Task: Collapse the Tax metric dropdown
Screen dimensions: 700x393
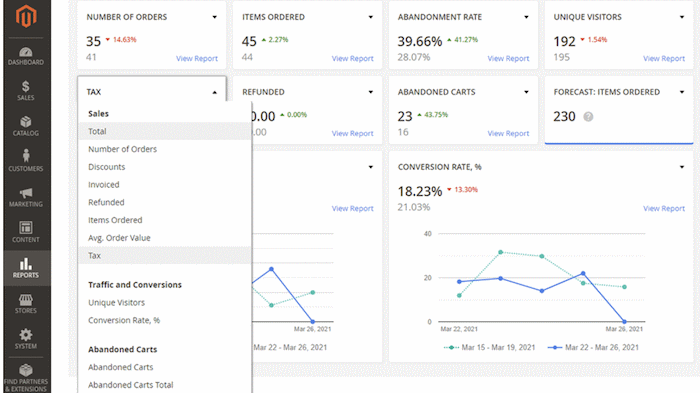Action: click(x=215, y=92)
